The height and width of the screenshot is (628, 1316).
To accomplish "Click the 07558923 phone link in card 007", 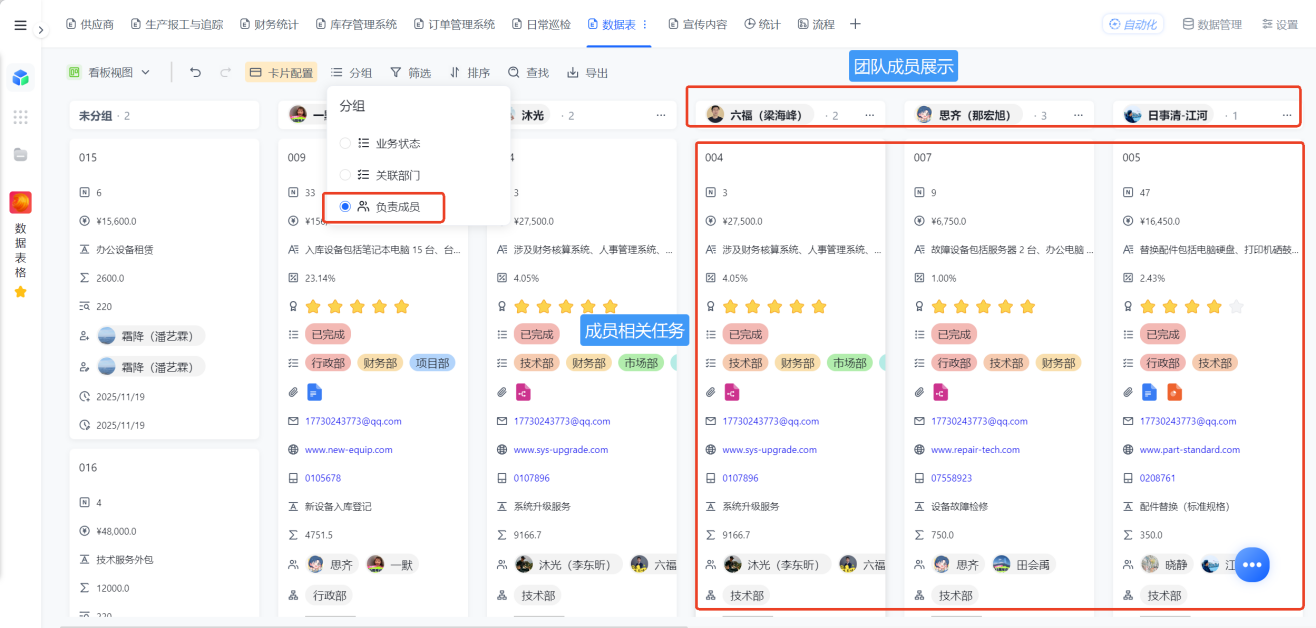I will tap(952, 478).
